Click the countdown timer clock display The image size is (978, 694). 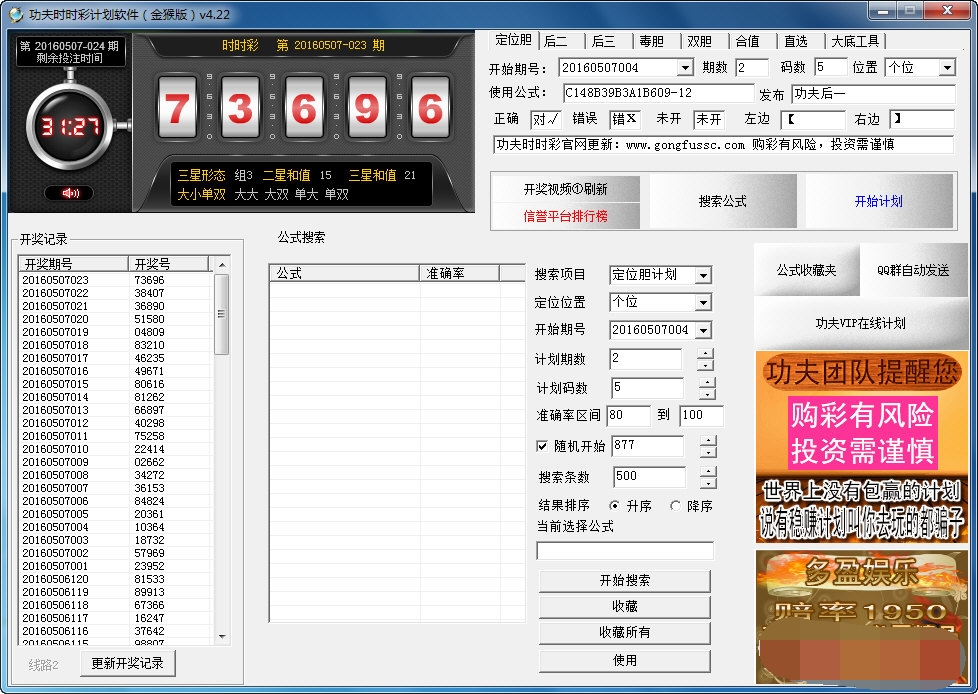tap(69, 127)
